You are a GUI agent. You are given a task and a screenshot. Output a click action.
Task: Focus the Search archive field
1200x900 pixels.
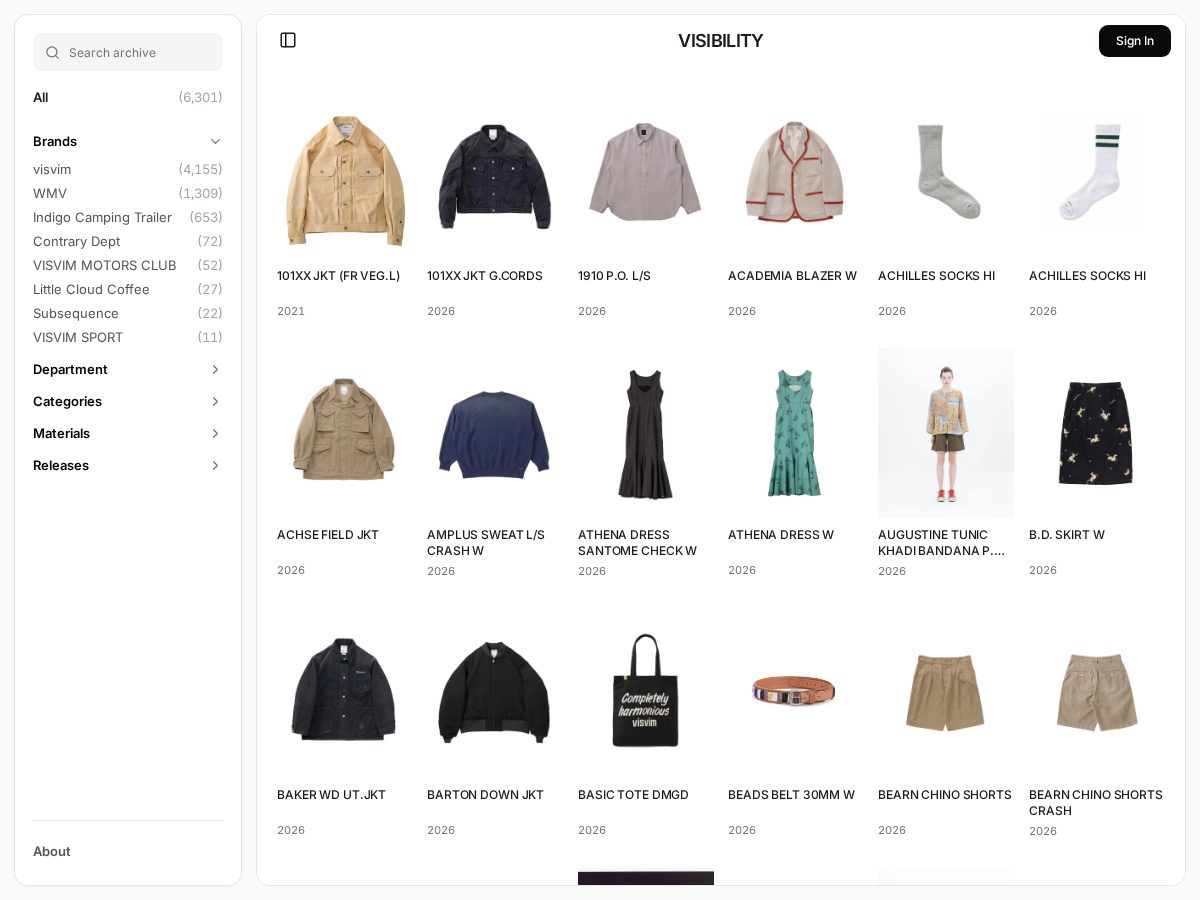(128, 52)
